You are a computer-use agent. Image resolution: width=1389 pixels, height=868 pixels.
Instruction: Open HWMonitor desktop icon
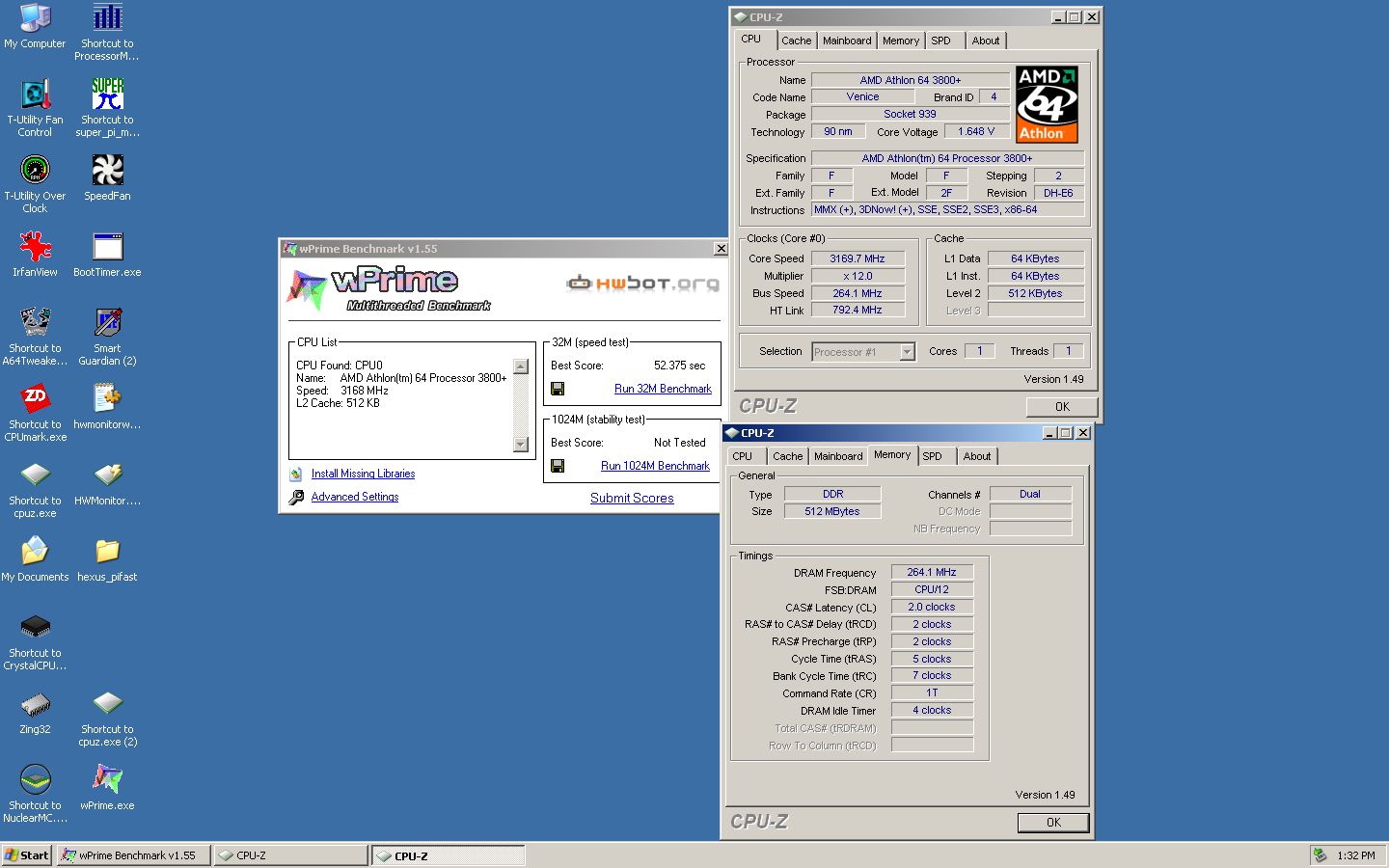tap(107, 475)
